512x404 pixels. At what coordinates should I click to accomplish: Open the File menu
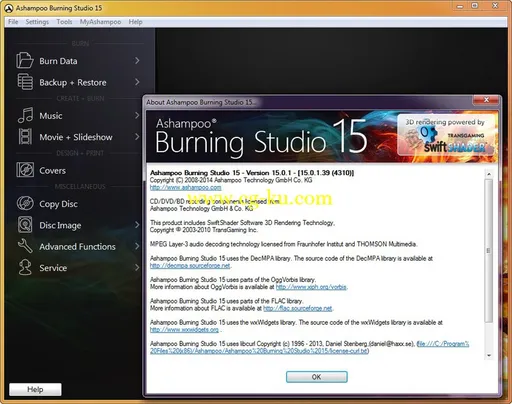tap(13, 22)
